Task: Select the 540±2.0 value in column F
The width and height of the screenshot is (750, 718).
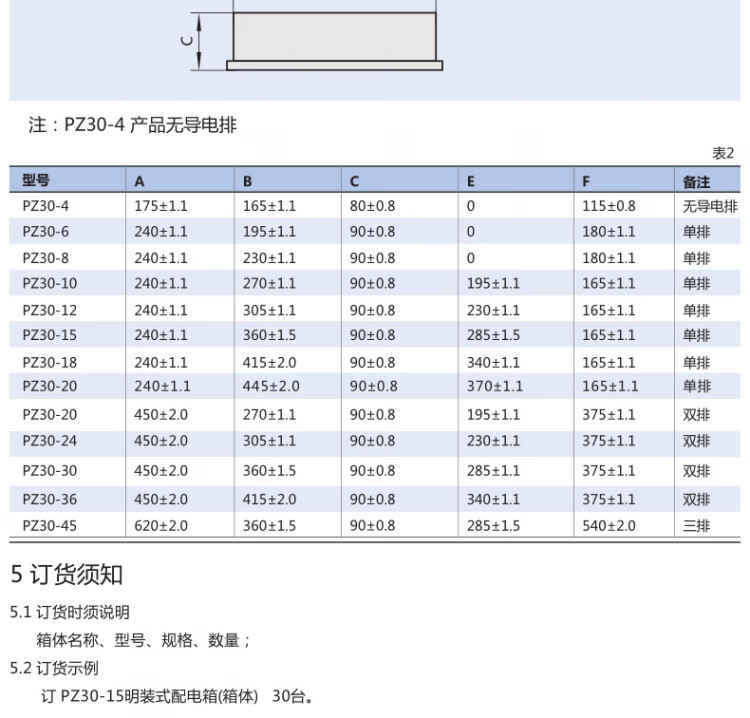Action: point(608,525)
